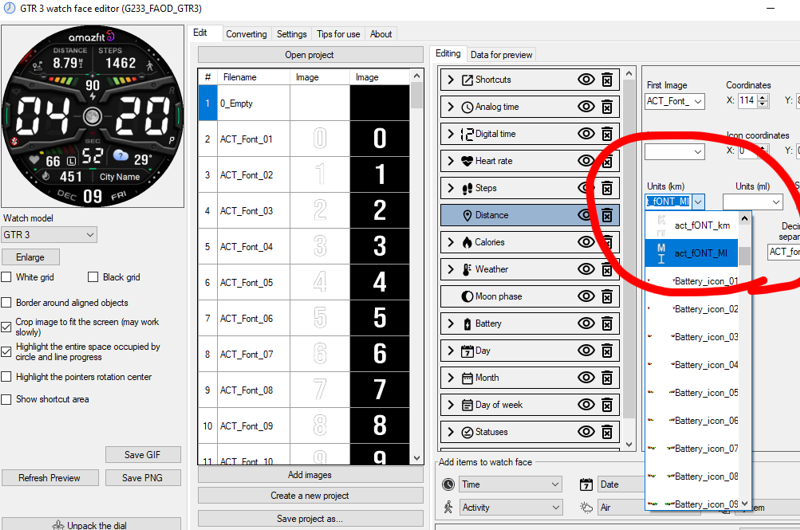
Task: Click the Battery item icon
Action: pyautogui.click(x=467, y=323)
